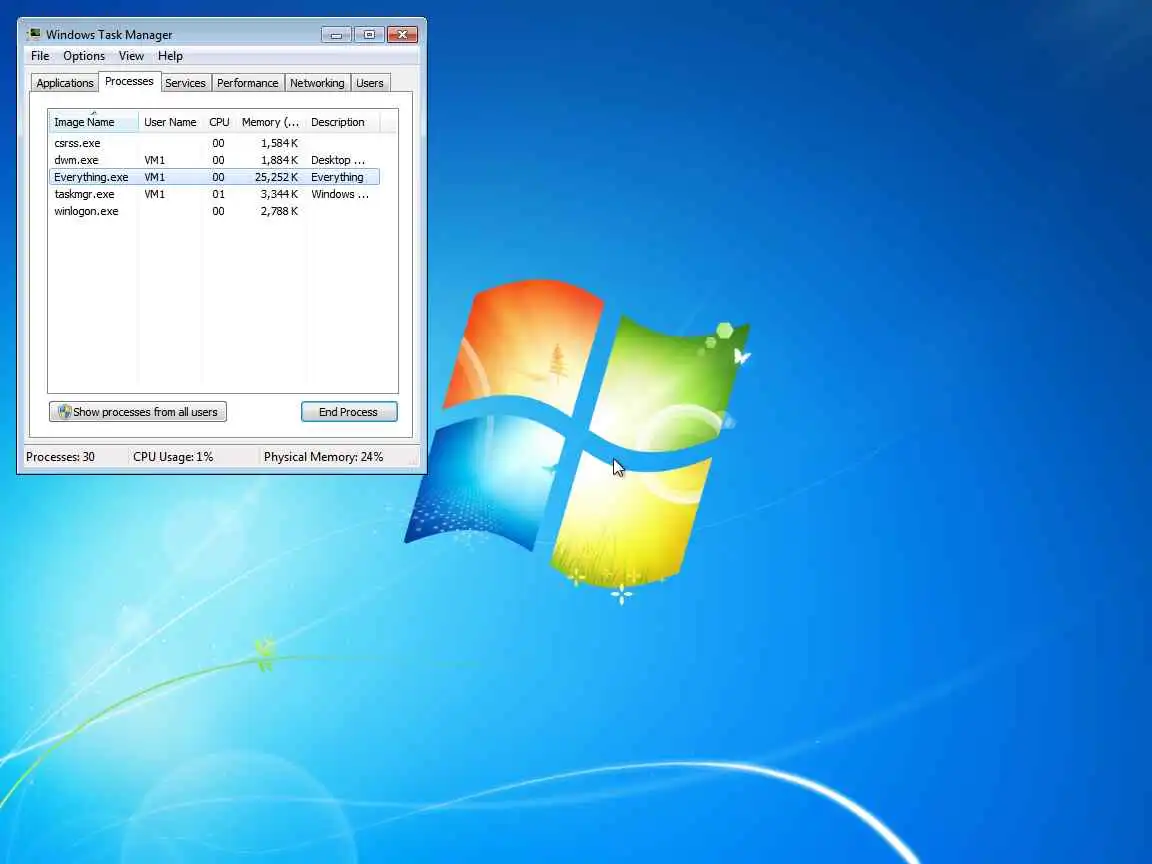This screenshot has height=864, width=1152.
Task: Click the Show processes from all users button
Action: point(138,411)
